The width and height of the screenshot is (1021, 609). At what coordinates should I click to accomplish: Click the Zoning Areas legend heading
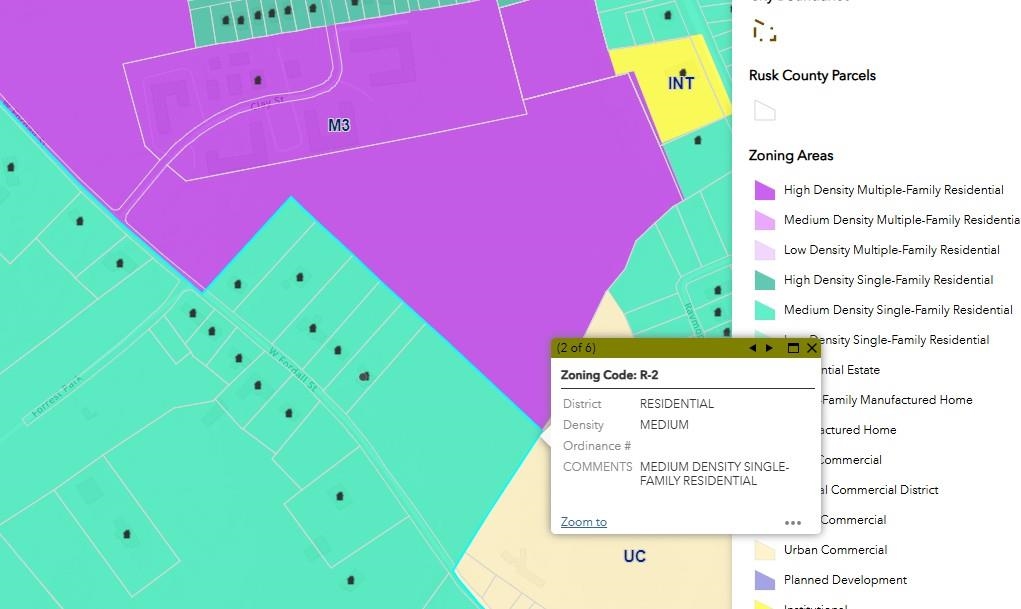pyautogui.click(x=790, y=156)
